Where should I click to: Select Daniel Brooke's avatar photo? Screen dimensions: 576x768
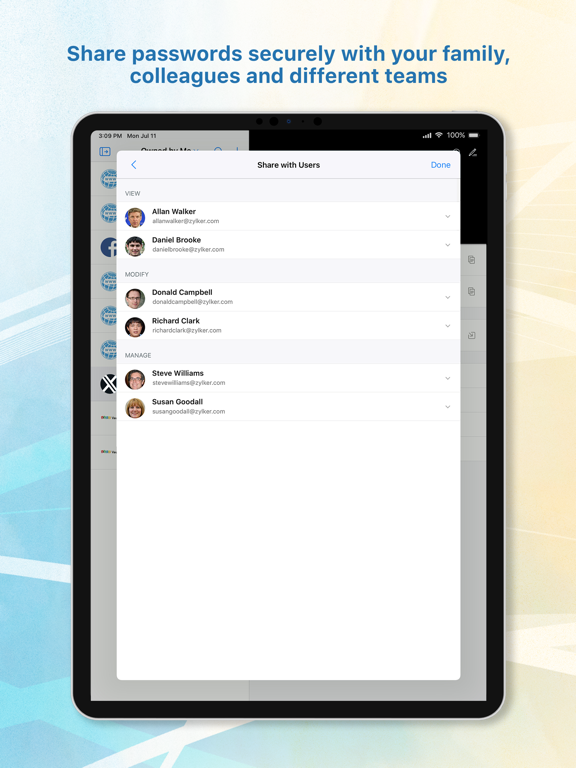(135, 246)
